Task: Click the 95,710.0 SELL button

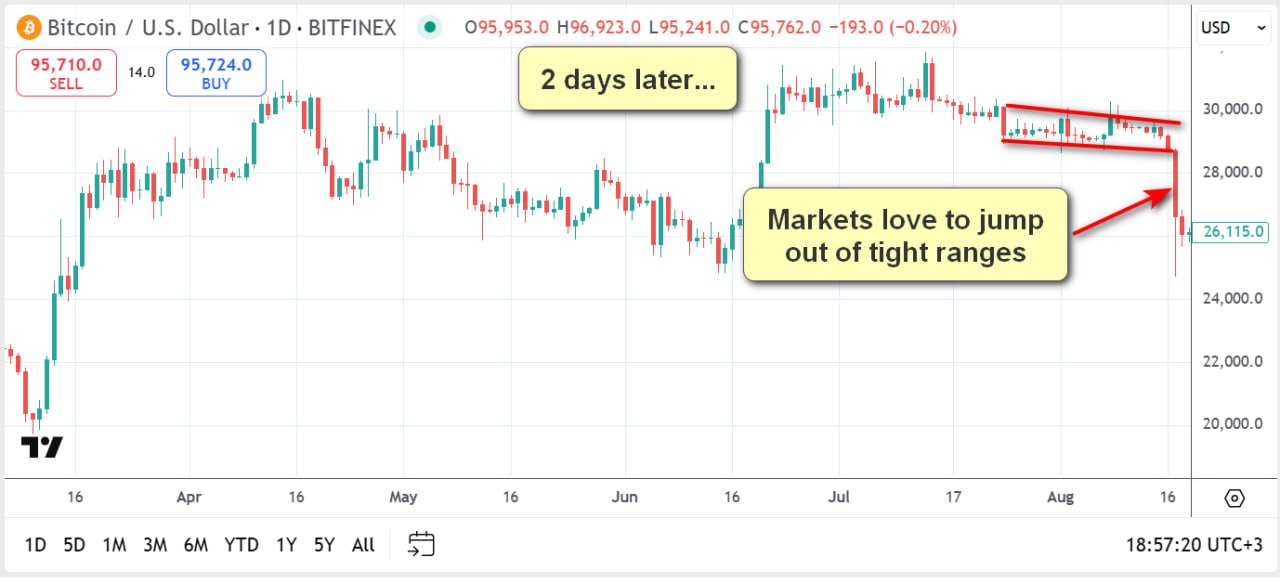Action: 66,74
